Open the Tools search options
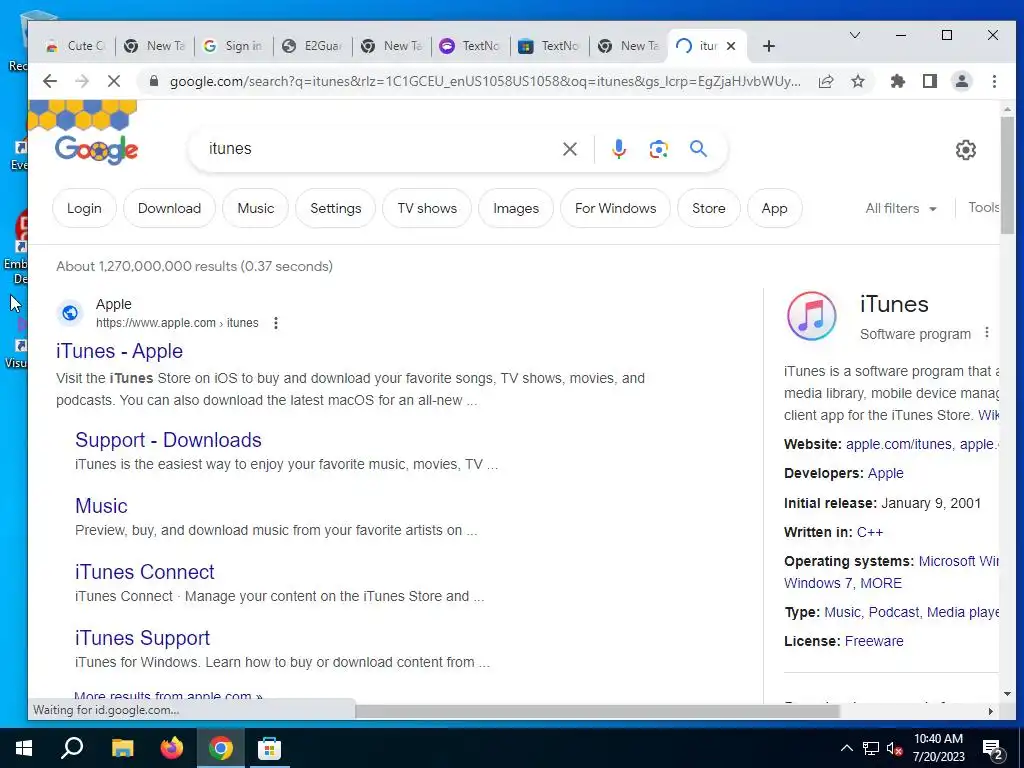This screenshot has width=1024, height=768. [984, 207]
